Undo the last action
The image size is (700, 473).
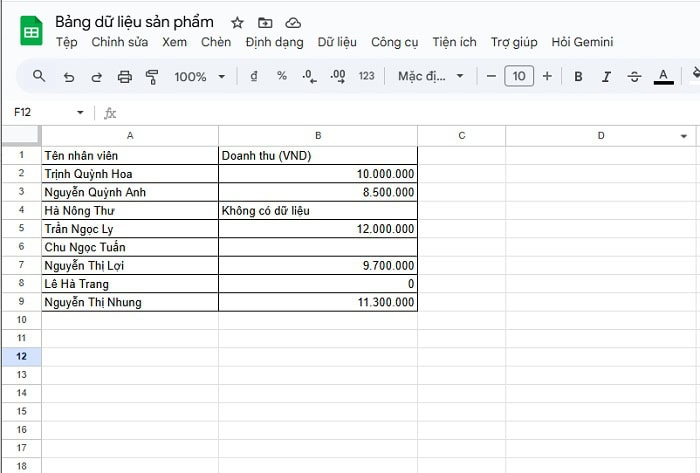click(68, 77)
